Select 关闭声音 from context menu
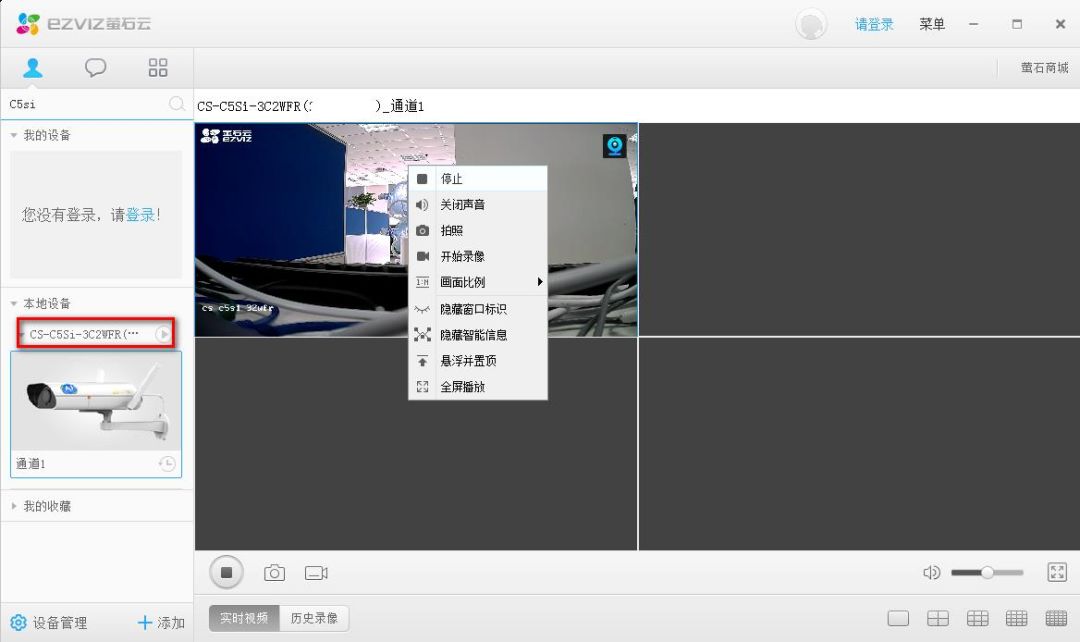 (x=462, y=205)
